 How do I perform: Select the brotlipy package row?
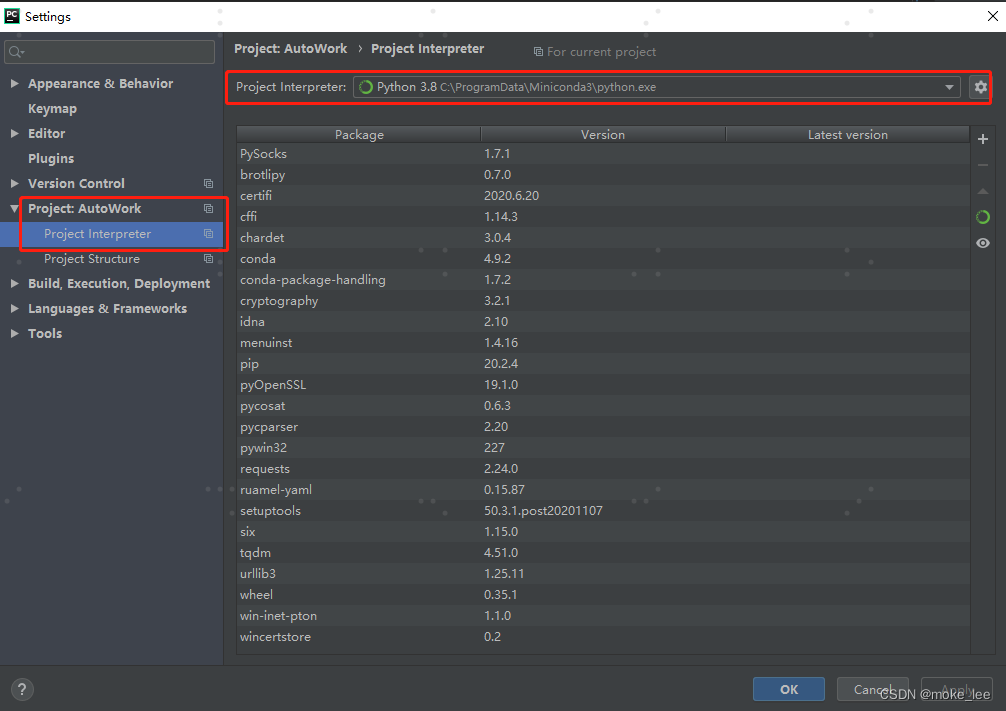(x=603, y=175)
